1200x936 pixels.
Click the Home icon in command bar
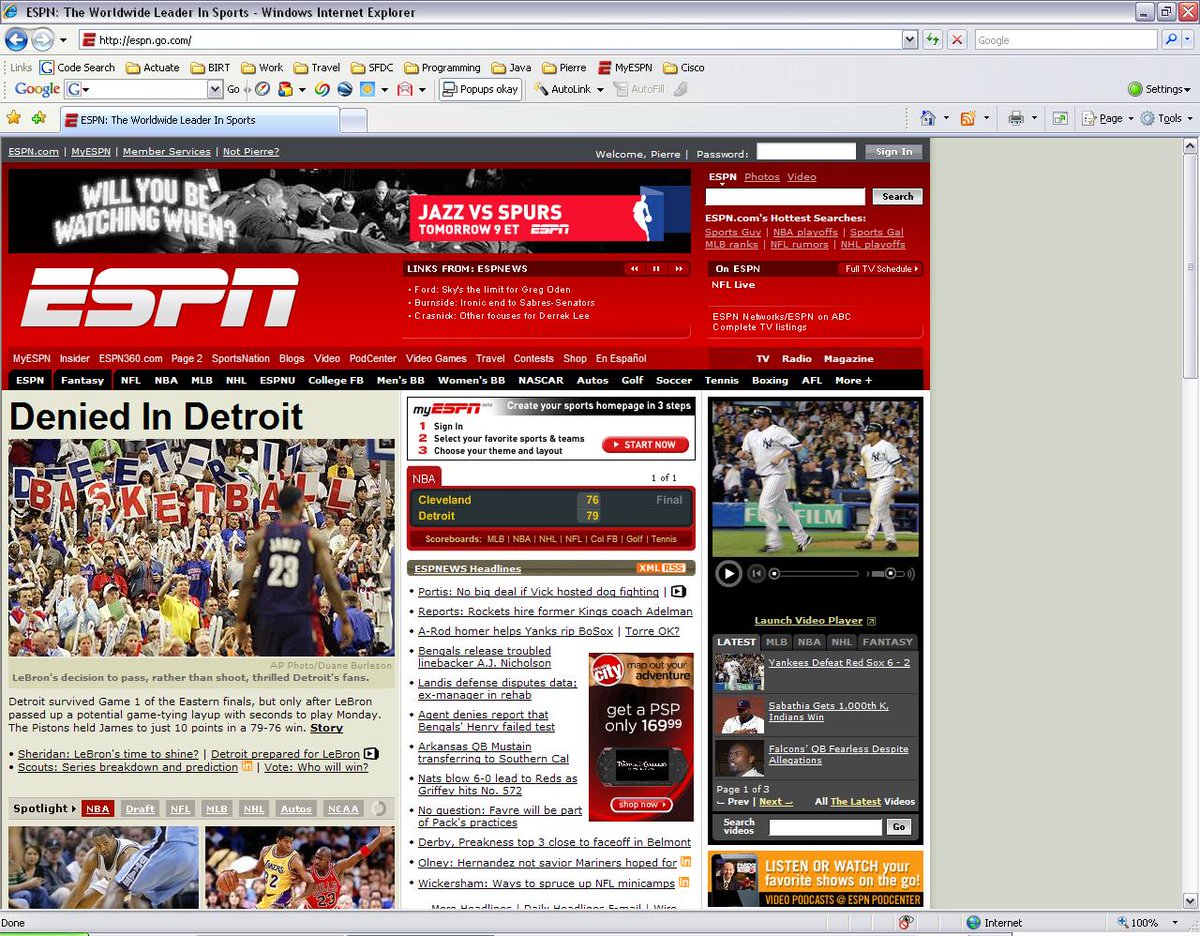coord(928,118)
